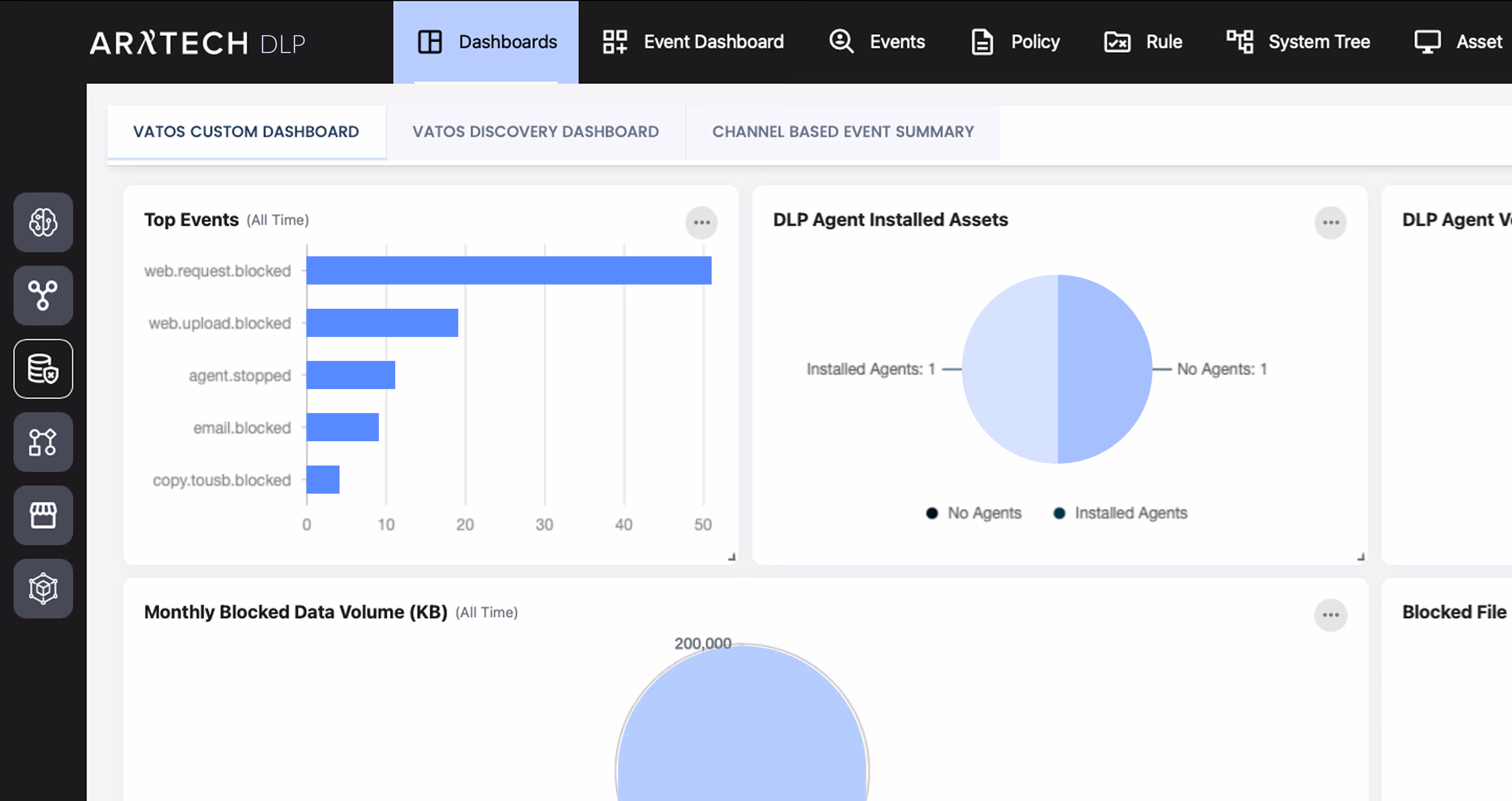Open DLP Agent Installed Assets options menu
The width and height of the screenshot is (1512, 801).
pos(1330,222)
